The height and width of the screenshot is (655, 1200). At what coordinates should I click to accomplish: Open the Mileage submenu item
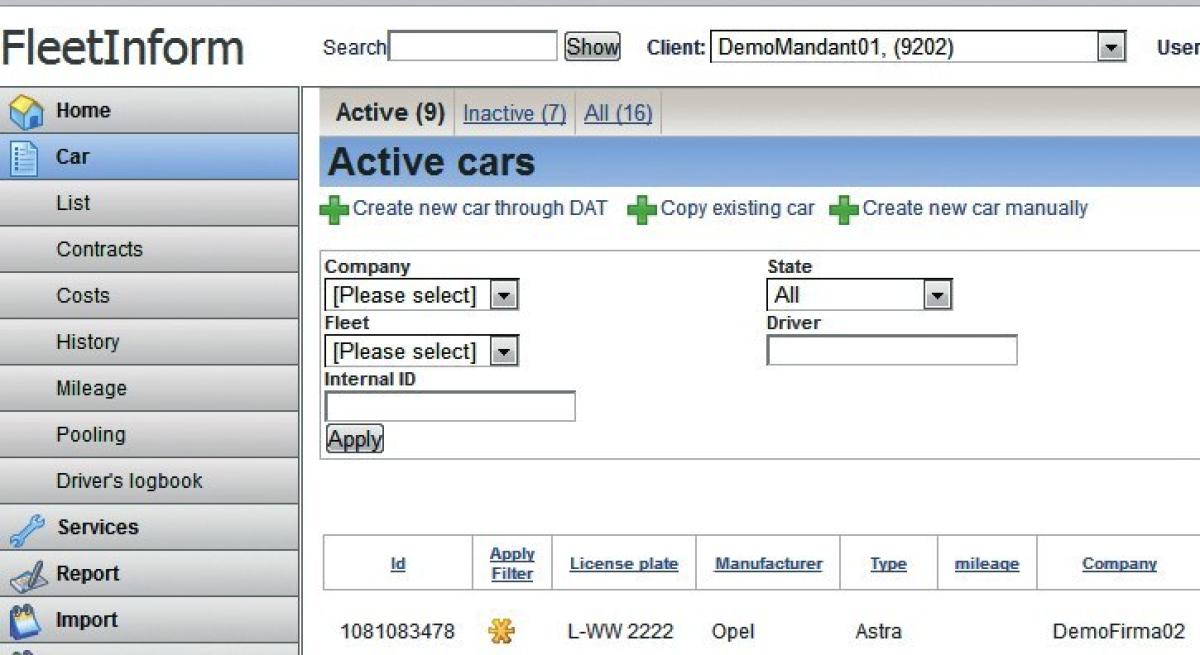pos(149,388)
